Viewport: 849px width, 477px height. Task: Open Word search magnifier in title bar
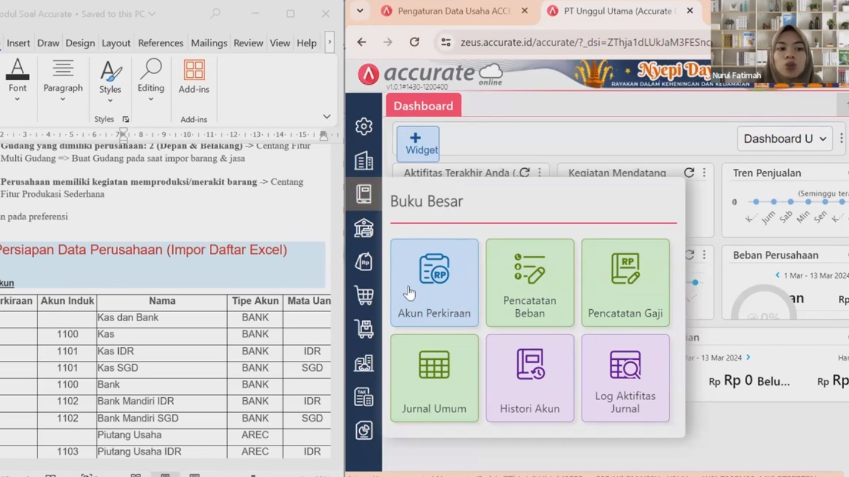tap(215, 13)
